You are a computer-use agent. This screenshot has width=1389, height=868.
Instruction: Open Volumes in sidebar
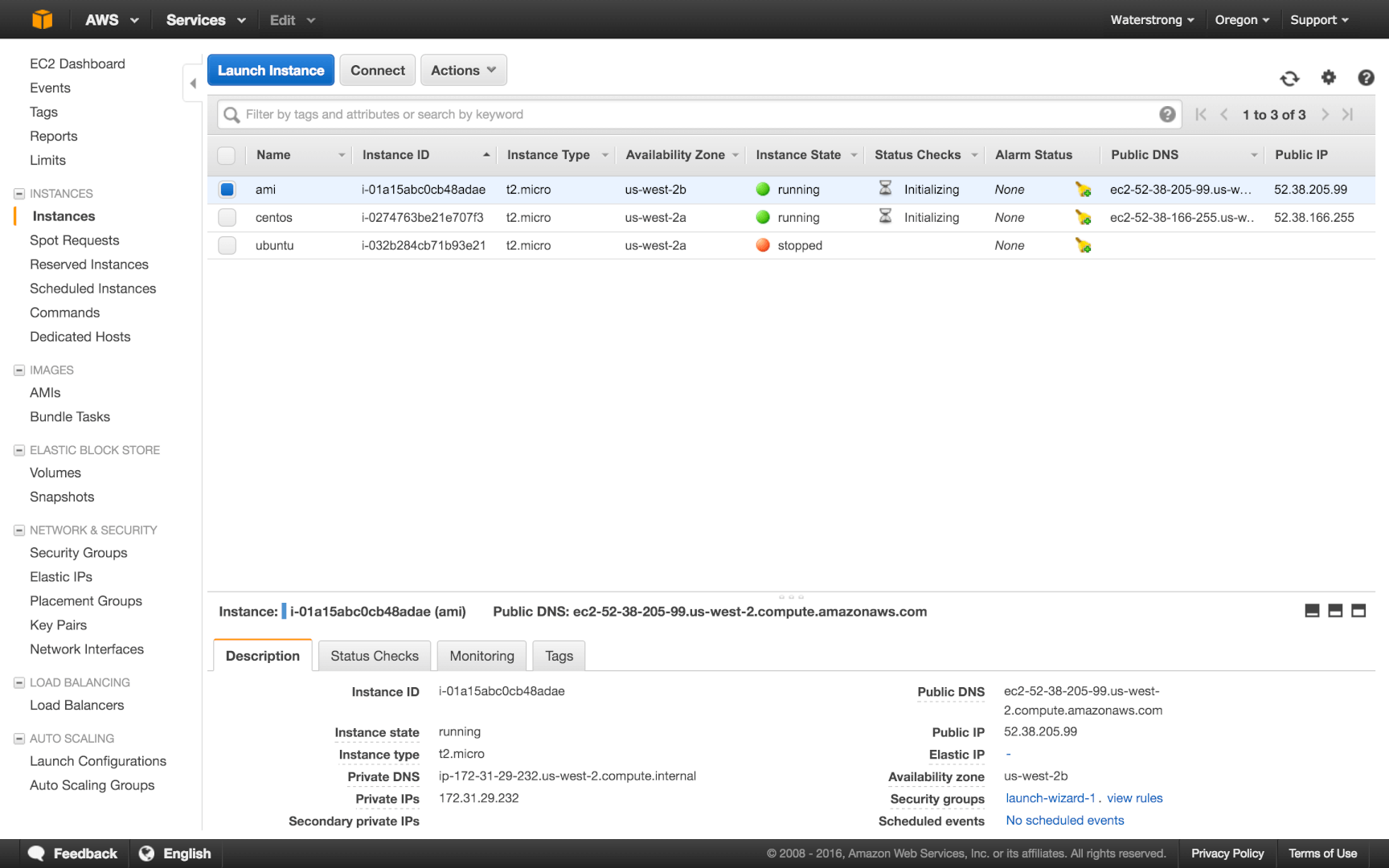coord(55,473)
